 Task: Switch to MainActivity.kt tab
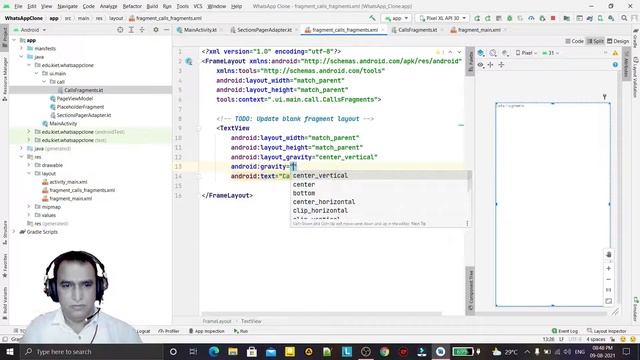coord(200,30)
